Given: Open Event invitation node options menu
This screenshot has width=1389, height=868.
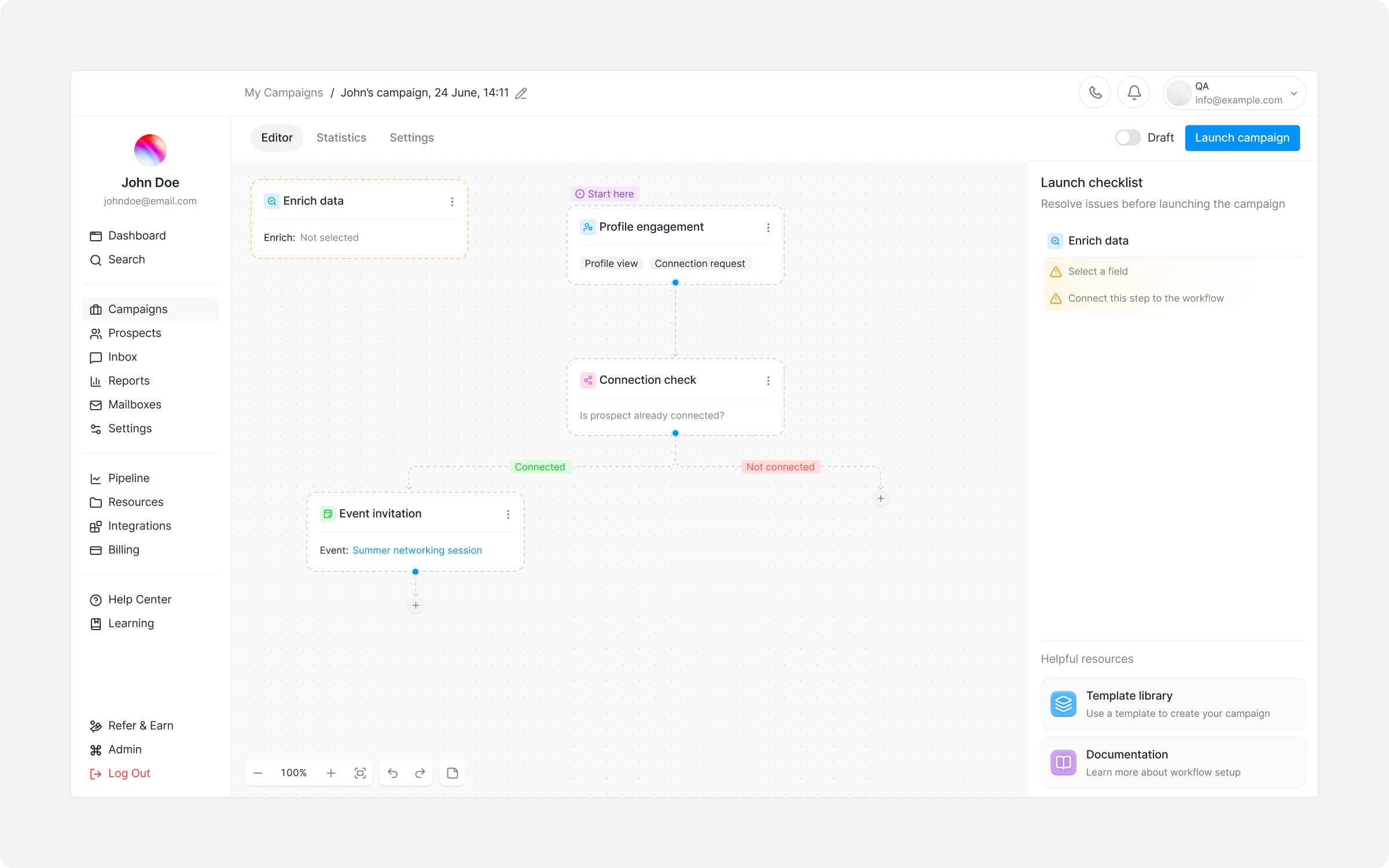Looking at the screenshot, I should point(508,514).
